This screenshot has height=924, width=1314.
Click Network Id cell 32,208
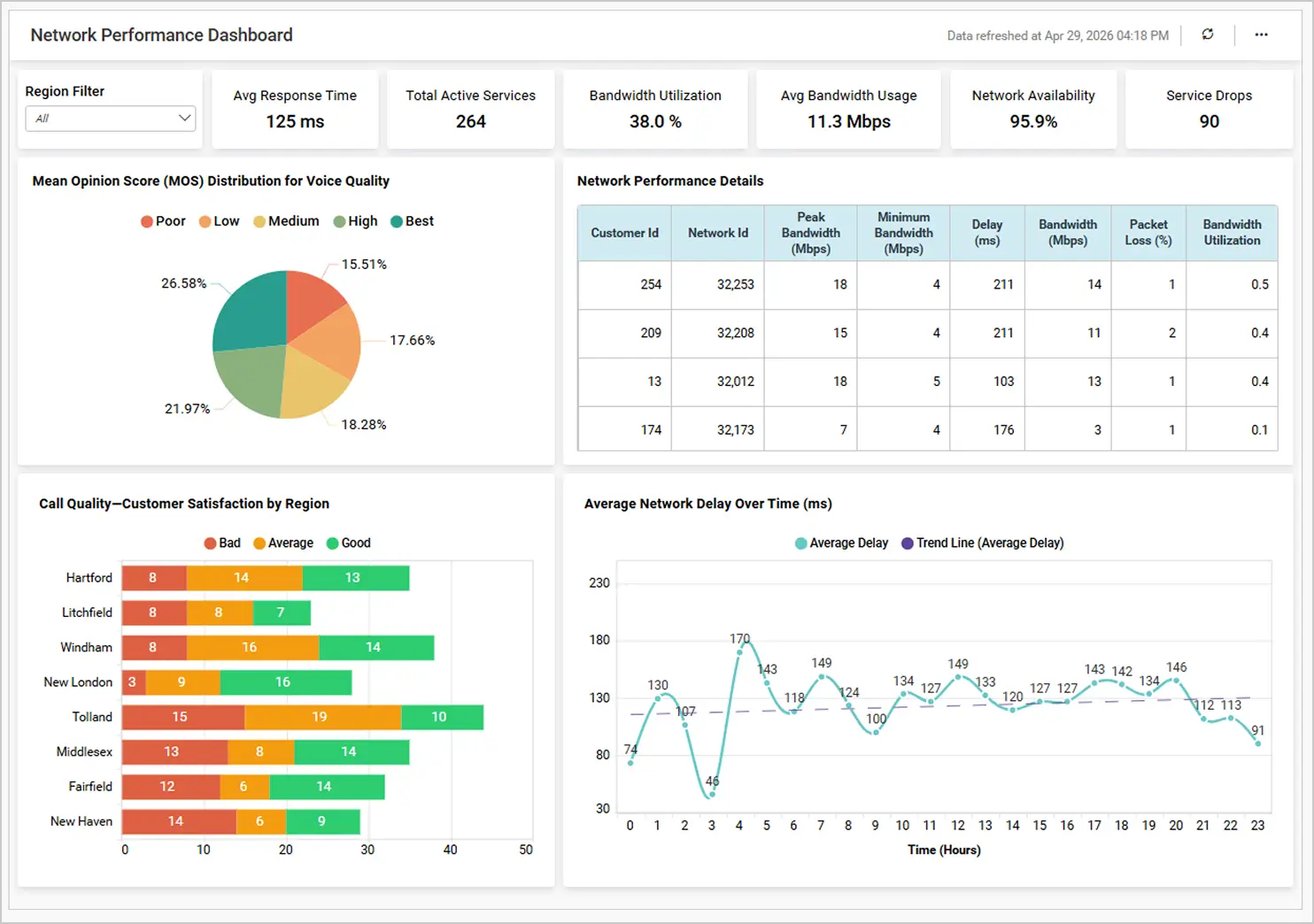coord(718,334)
